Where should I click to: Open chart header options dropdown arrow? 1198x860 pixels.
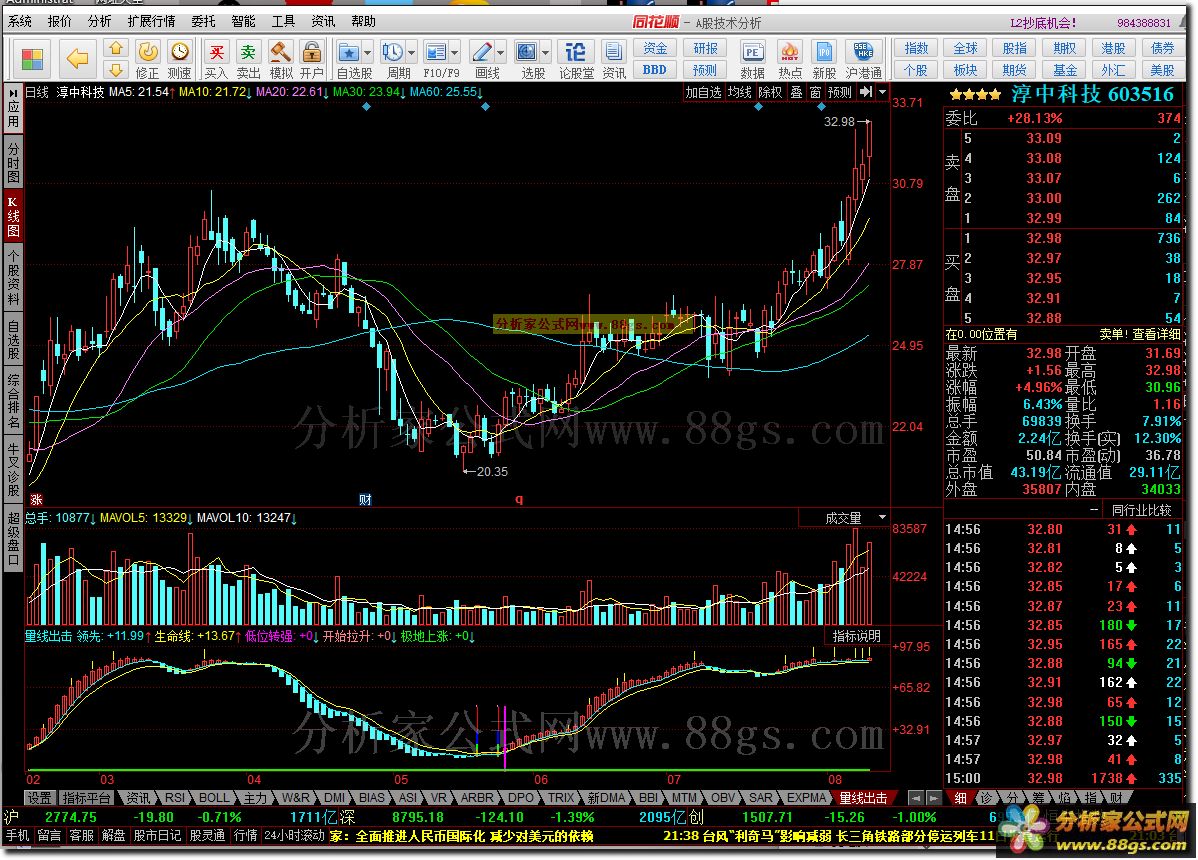point(882,92)
